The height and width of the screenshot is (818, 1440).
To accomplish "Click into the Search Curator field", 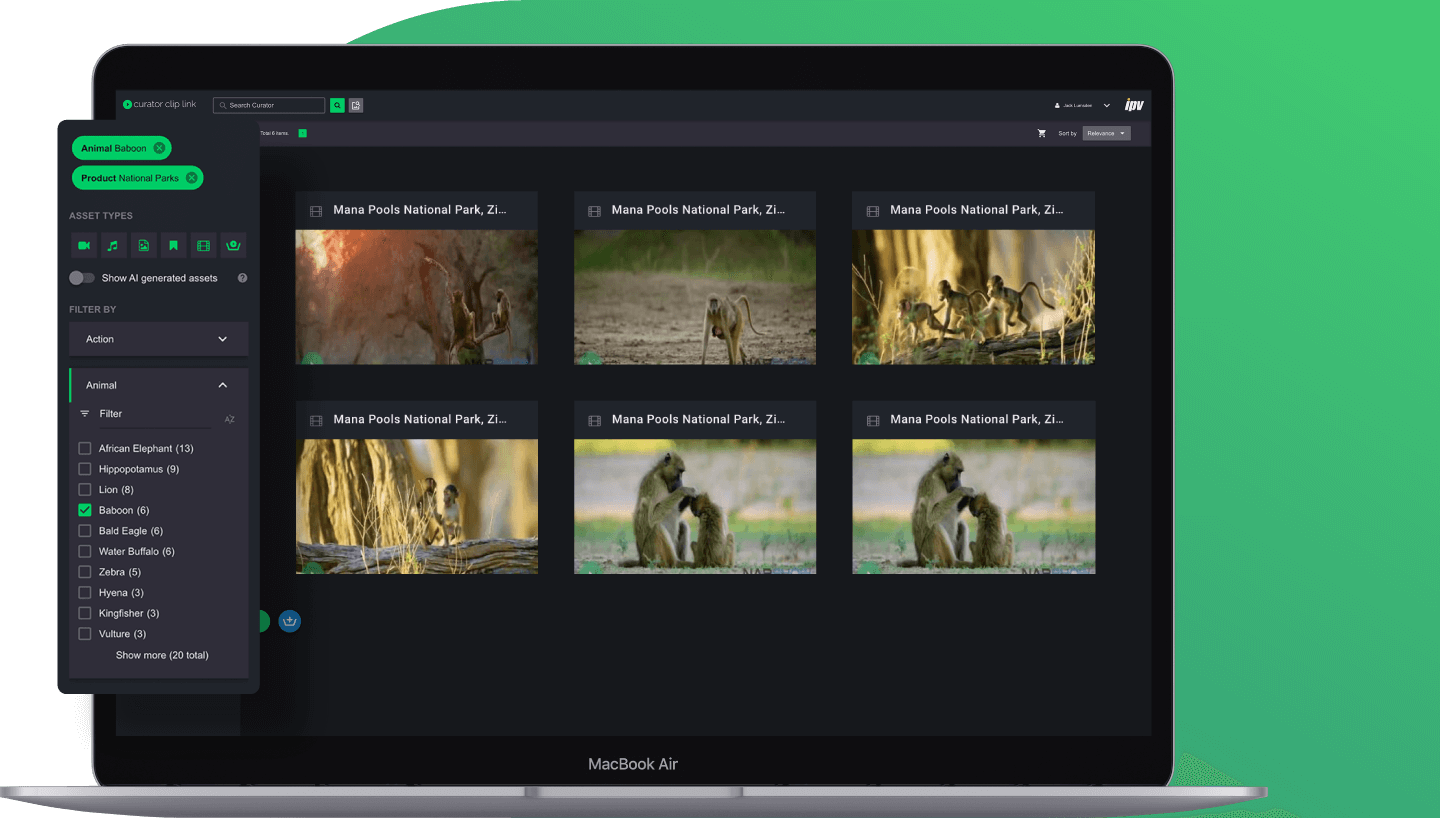I will click(269, 105).
